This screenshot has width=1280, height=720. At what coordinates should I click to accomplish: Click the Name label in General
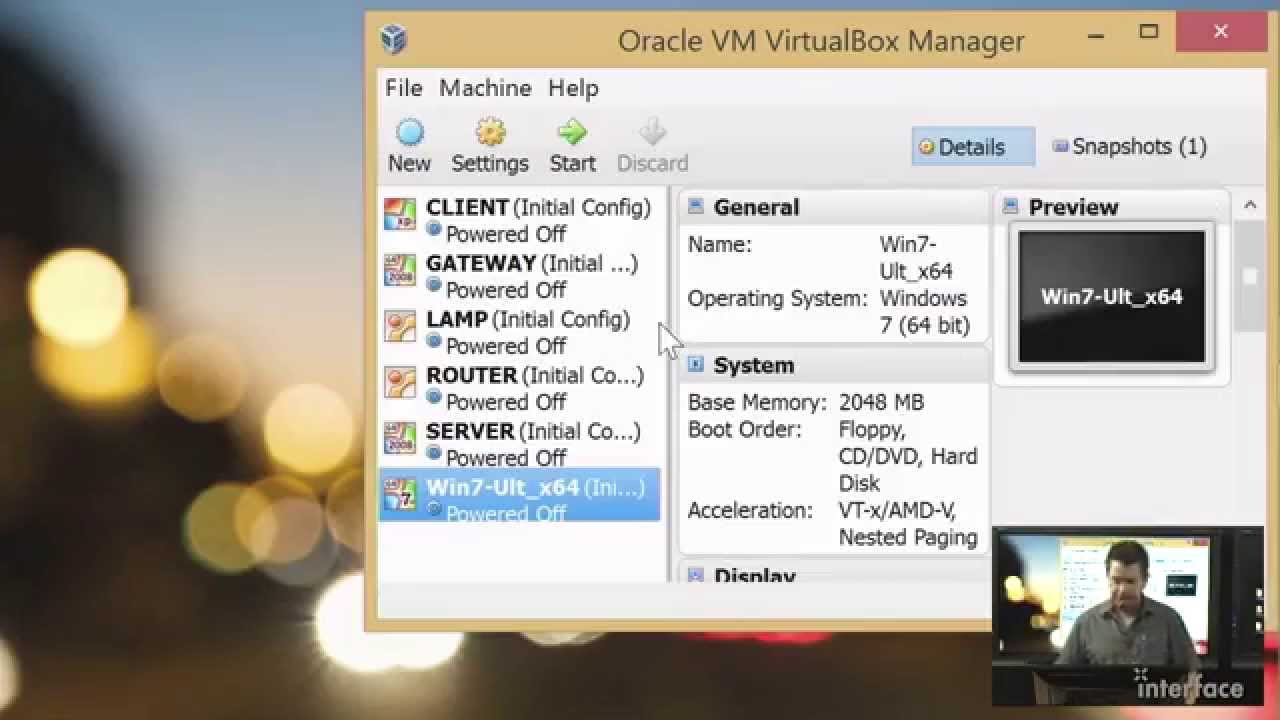[x=720, y=244]
